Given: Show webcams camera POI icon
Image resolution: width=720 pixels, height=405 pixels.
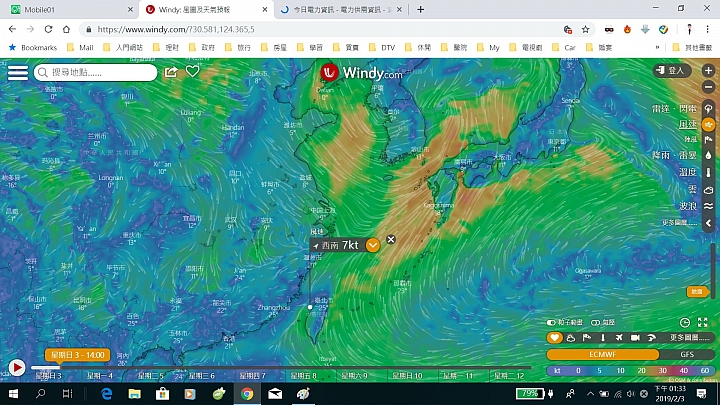Looking at the screenshot, I should pos(635,338).
